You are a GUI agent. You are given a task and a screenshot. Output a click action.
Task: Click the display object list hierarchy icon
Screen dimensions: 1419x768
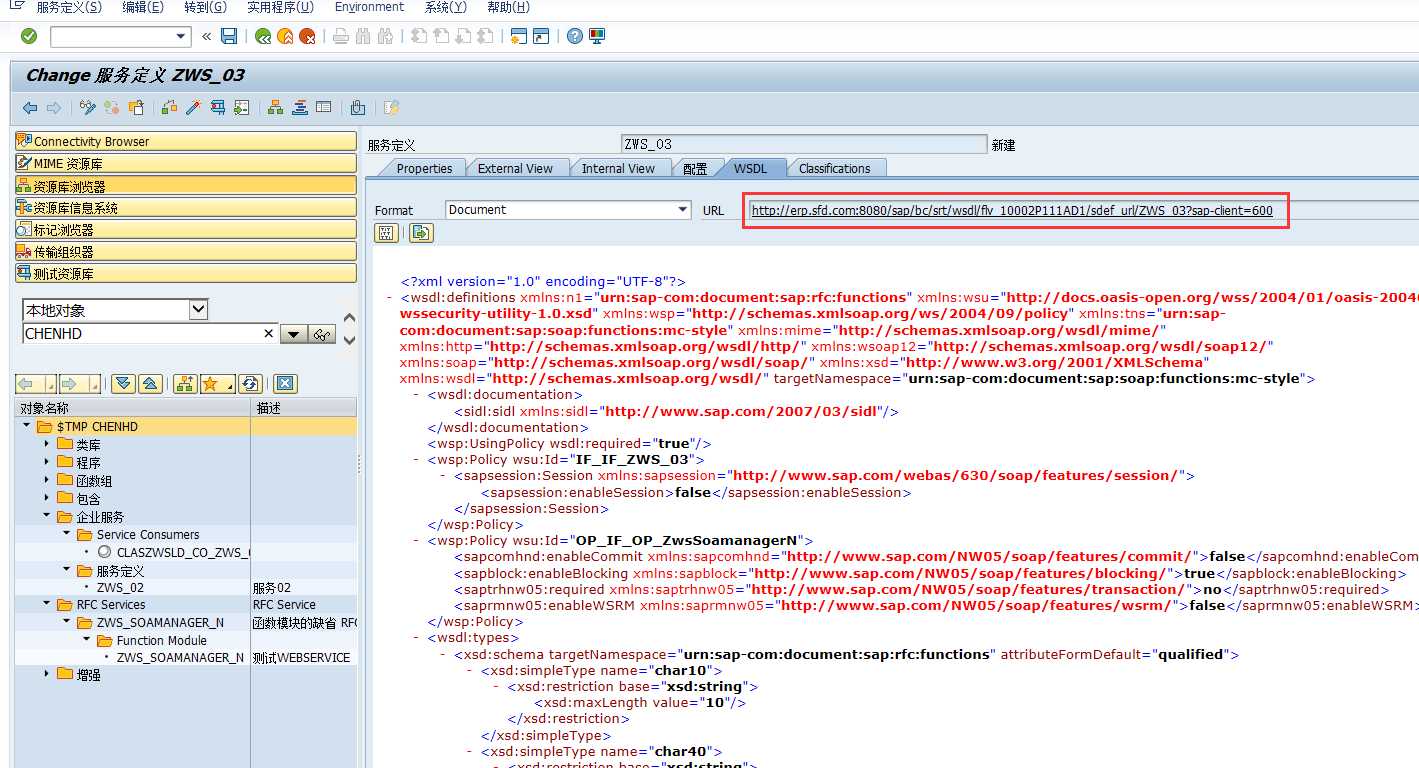pos(275,108)
